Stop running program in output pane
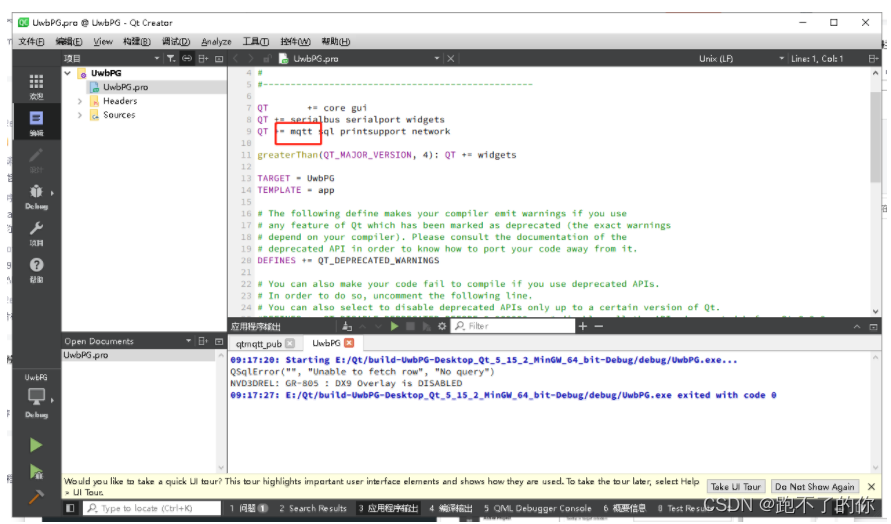891x524 pixels. (x=410, y=326)
